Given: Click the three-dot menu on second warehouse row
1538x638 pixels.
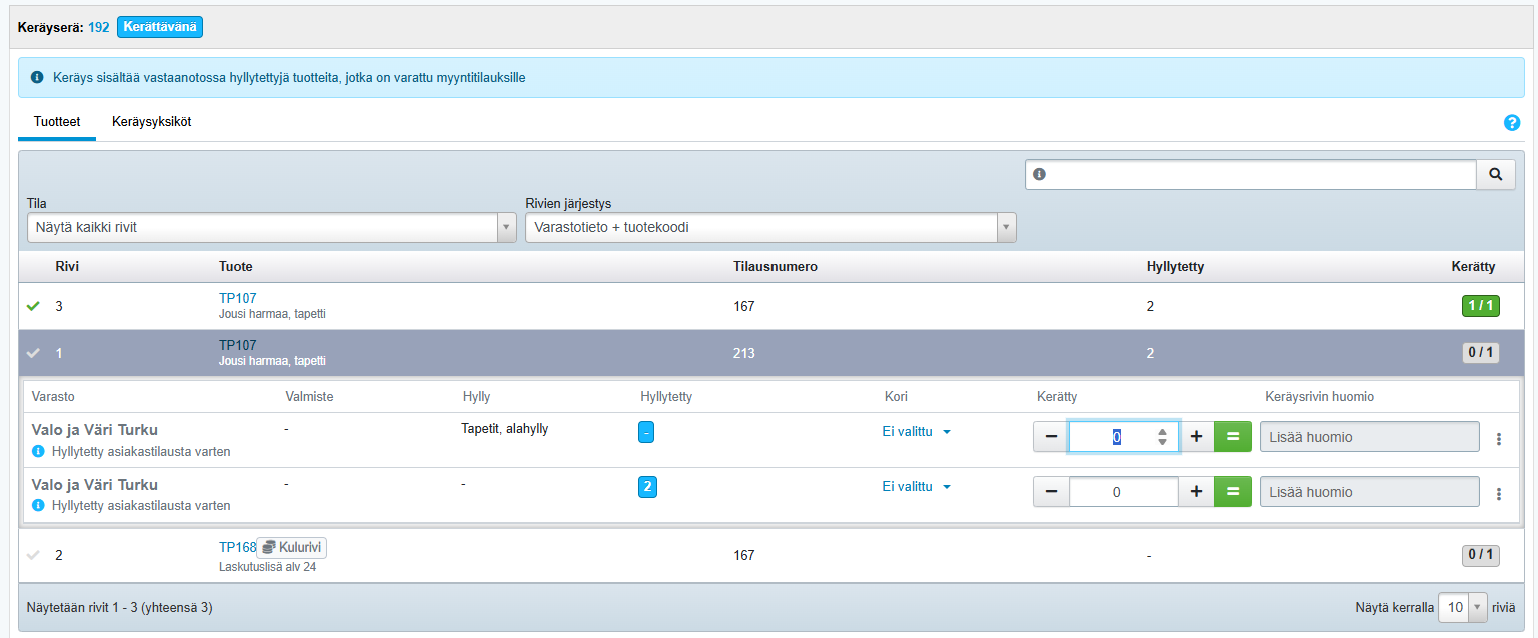Looking at the screenshot, I should (1498, 493).
